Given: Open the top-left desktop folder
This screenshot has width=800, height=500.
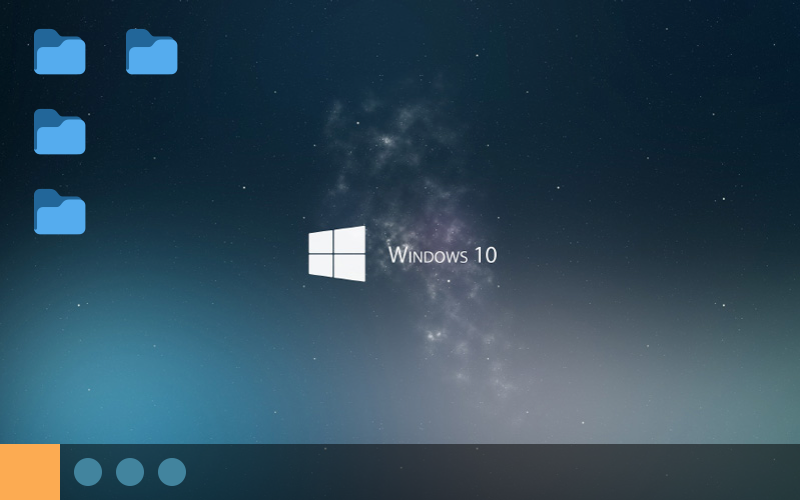Looking at the screenshot, I should point(60,52).
